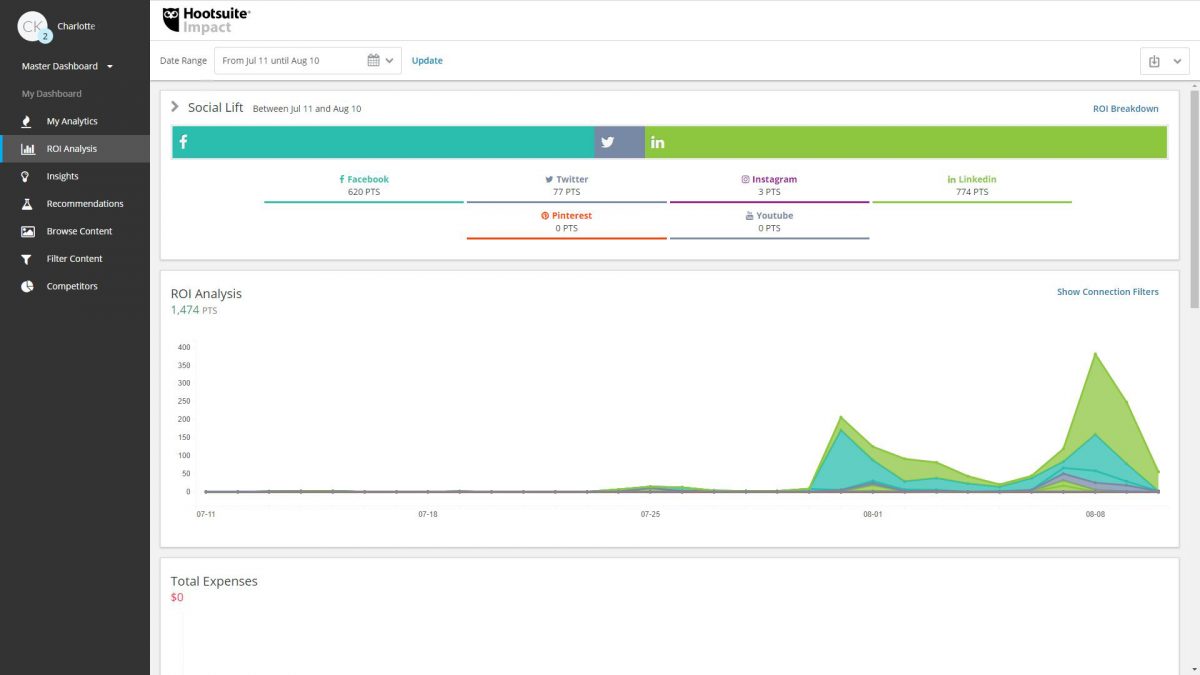
Task: Click the page's vertical scrollbar thumb
Action: 1194,200
